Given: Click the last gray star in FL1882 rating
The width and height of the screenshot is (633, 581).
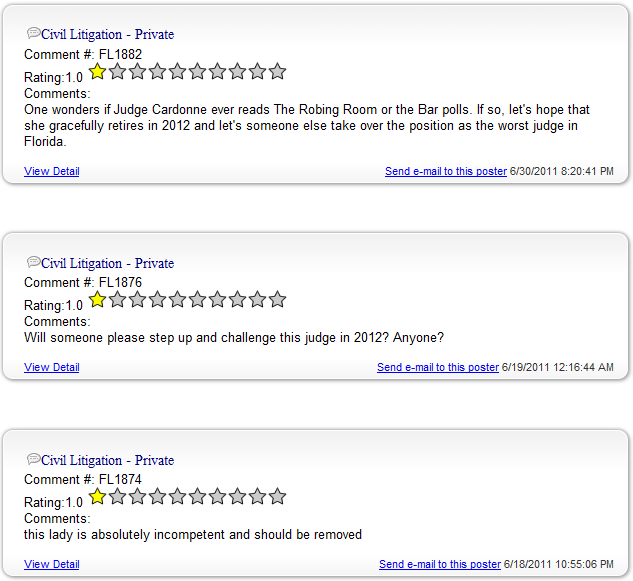Looking at the screenshot, I should (277, 71).
